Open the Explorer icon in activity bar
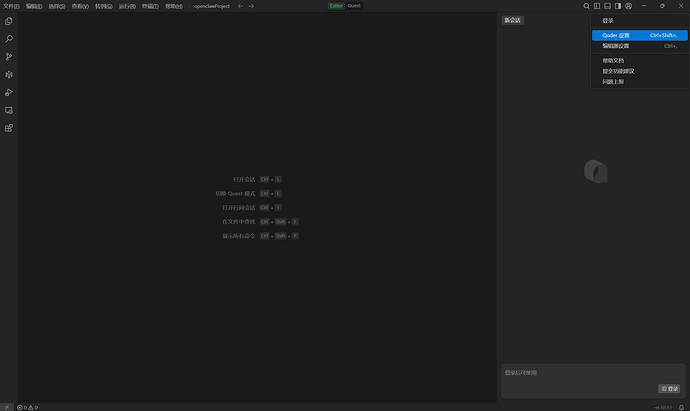The image size is (690, 411). 9,21
